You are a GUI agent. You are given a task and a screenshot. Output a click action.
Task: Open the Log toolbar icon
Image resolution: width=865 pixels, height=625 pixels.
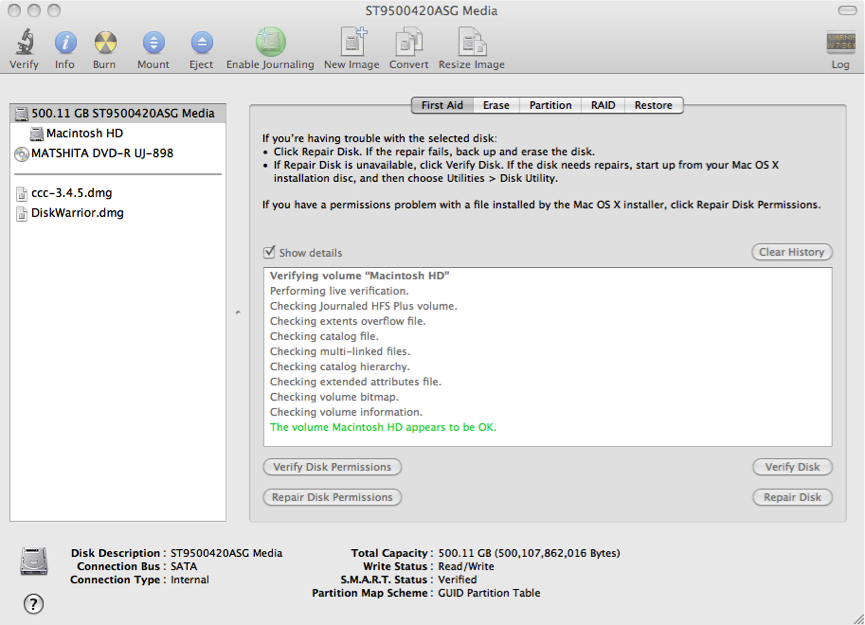[x=840, y=42]
